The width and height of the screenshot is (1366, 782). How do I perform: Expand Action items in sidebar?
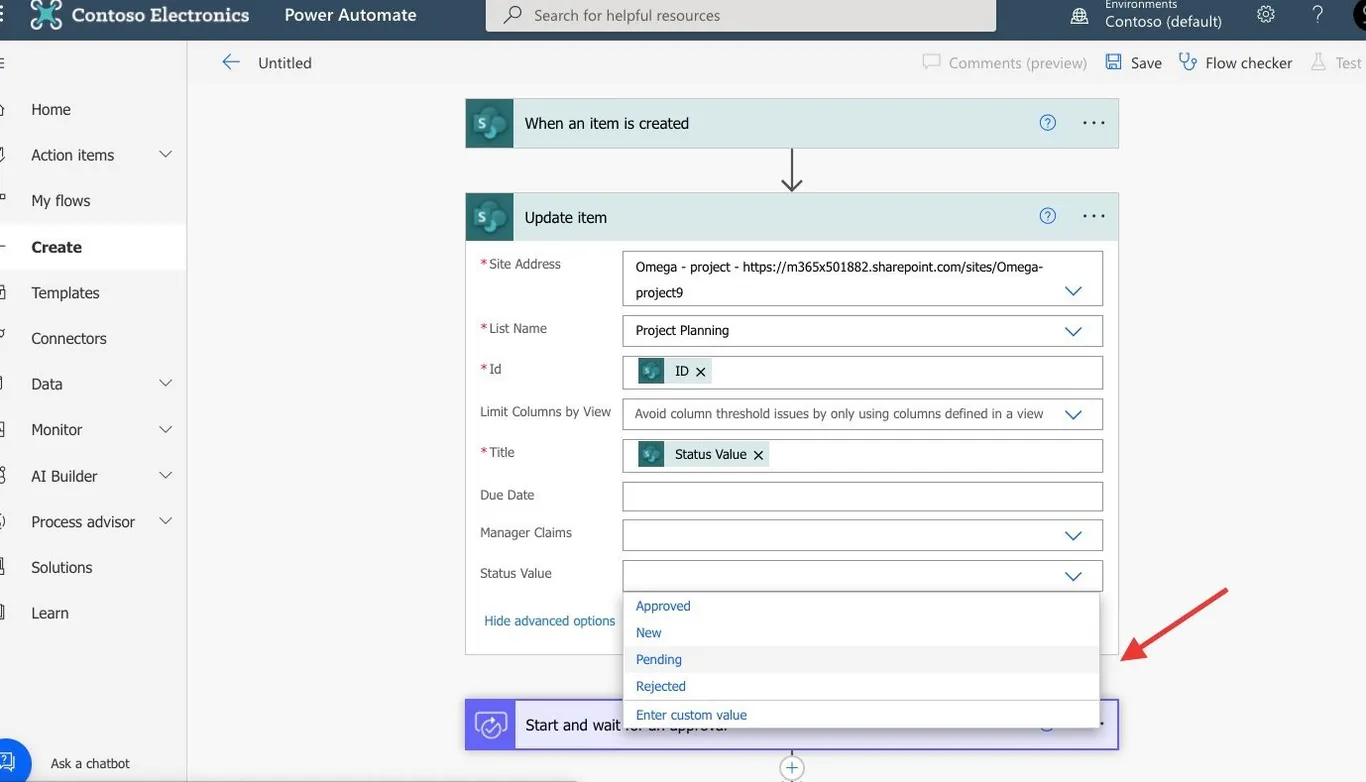click(x=166, y=154)
